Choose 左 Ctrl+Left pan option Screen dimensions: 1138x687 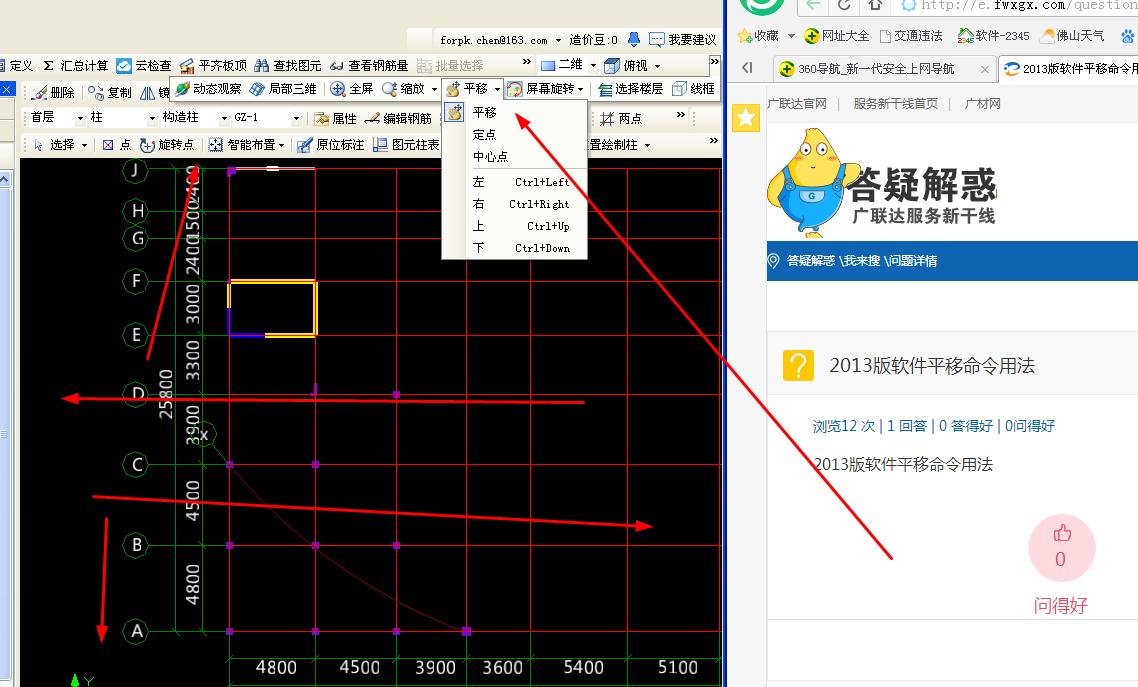pyautogui.click(x=514, y=182)
